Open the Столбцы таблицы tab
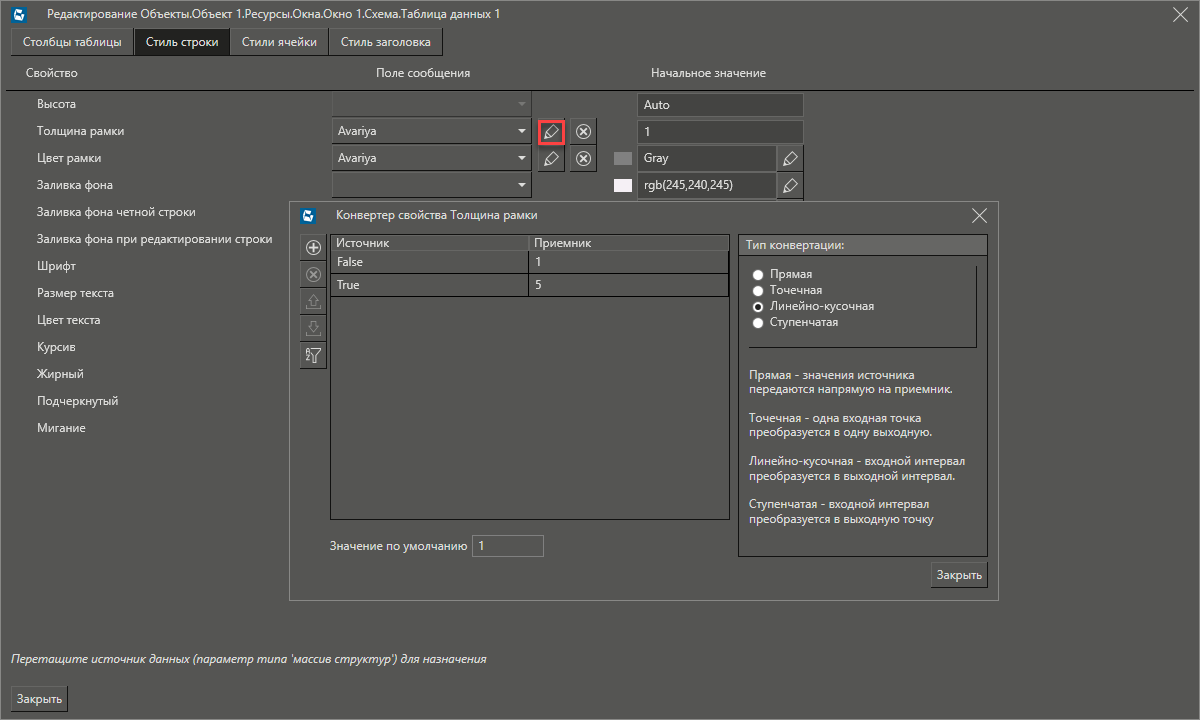The height and width of the screenshot is (720, 1200). pyautogui.click(x=70, y=42)
